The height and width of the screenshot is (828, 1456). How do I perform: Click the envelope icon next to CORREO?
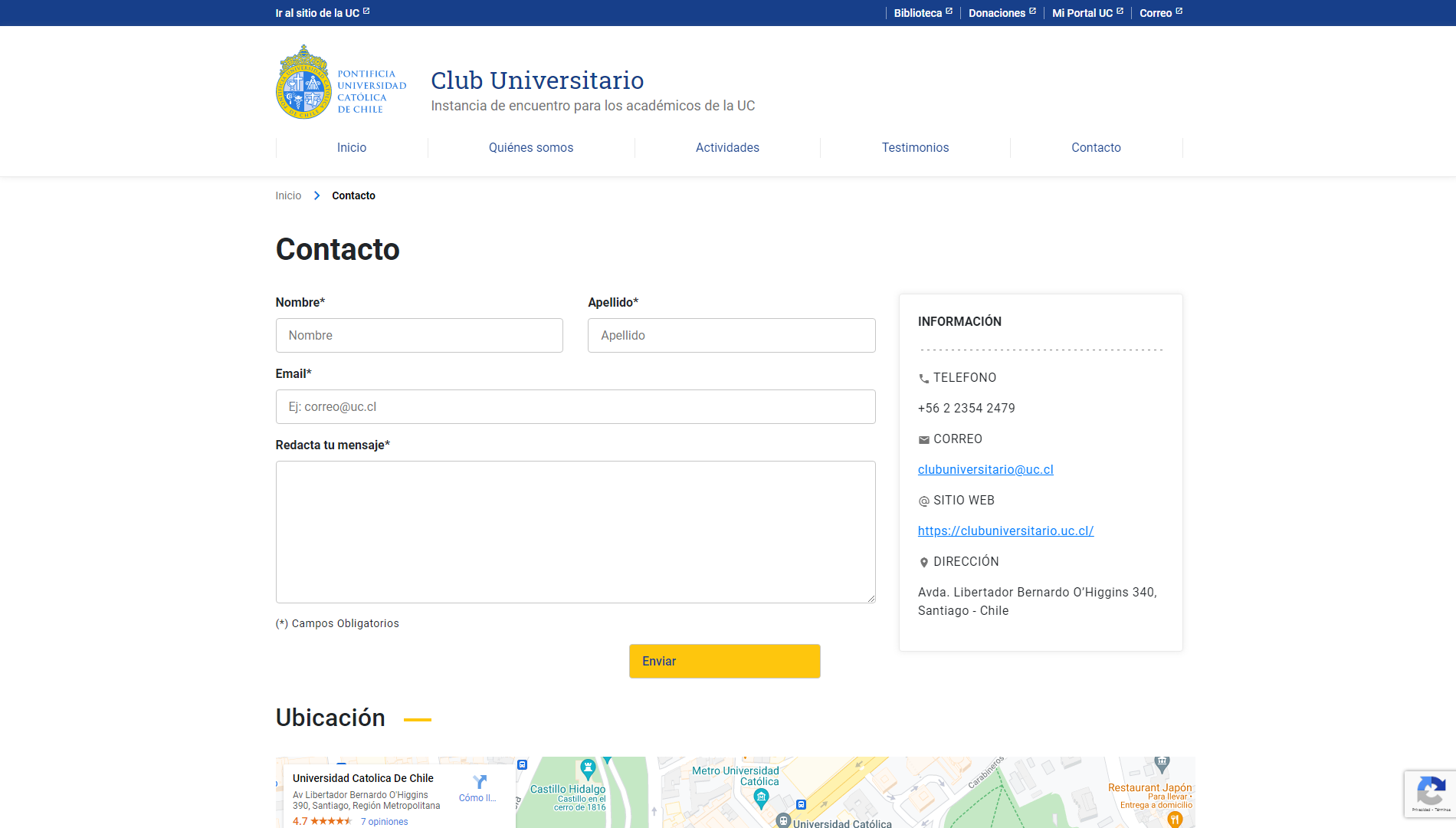(x=923, y=439)
